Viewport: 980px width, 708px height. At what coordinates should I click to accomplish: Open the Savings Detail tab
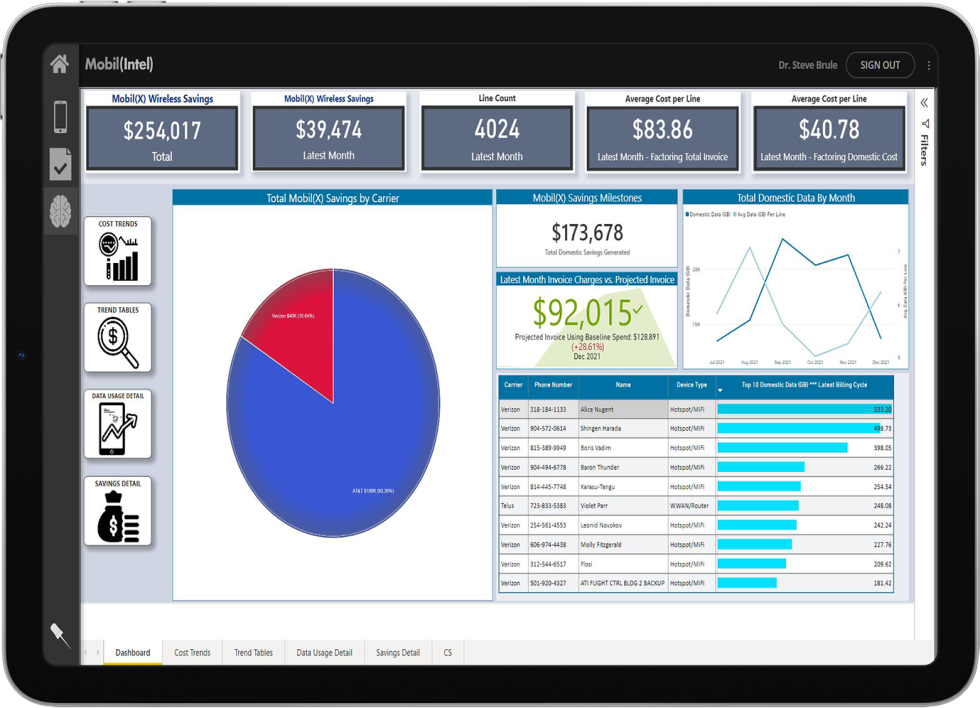coord(397,651)
